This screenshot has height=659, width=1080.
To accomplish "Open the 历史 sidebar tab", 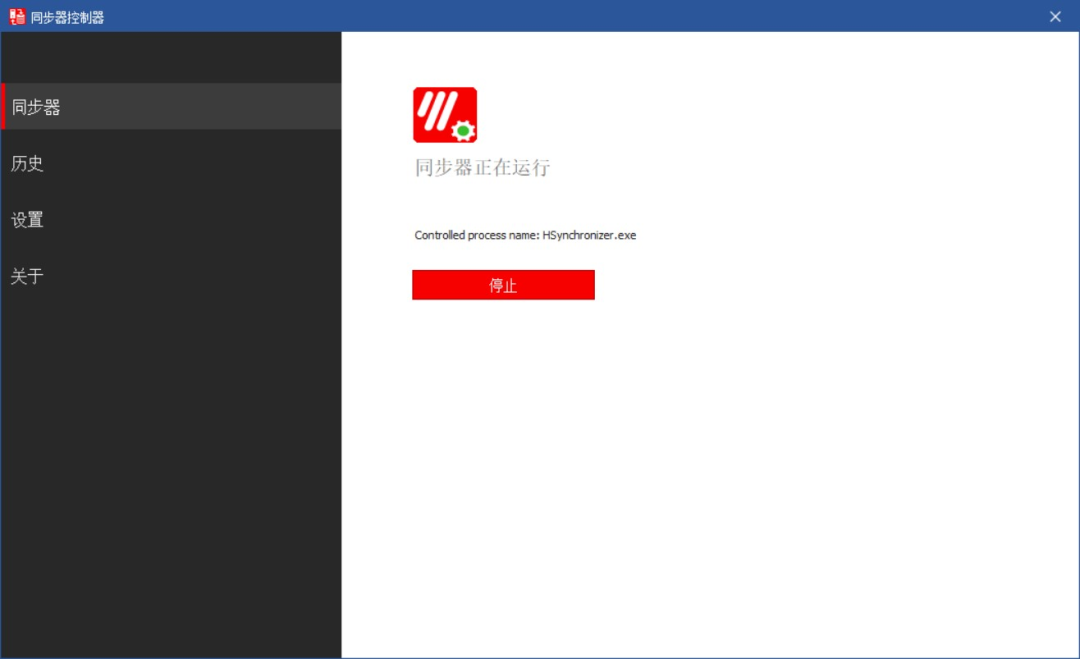I will (x=171, y=163).
